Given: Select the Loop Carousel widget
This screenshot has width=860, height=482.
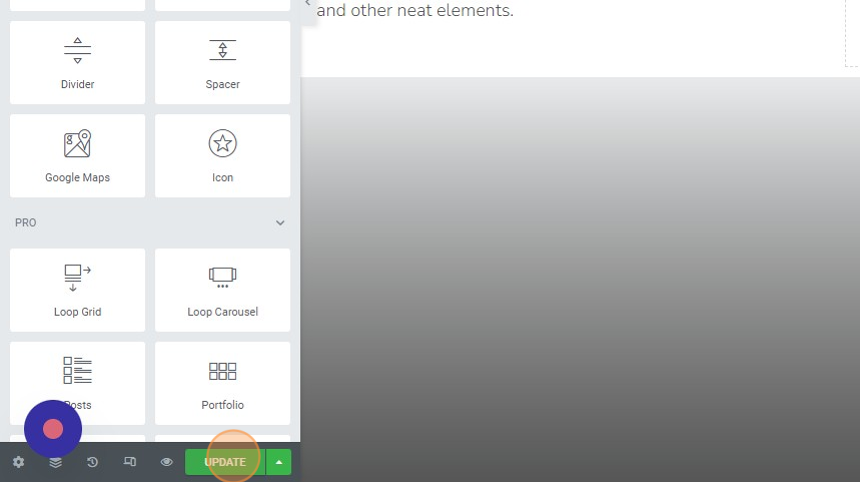Looking at the screenshot, I should (222, 290).
